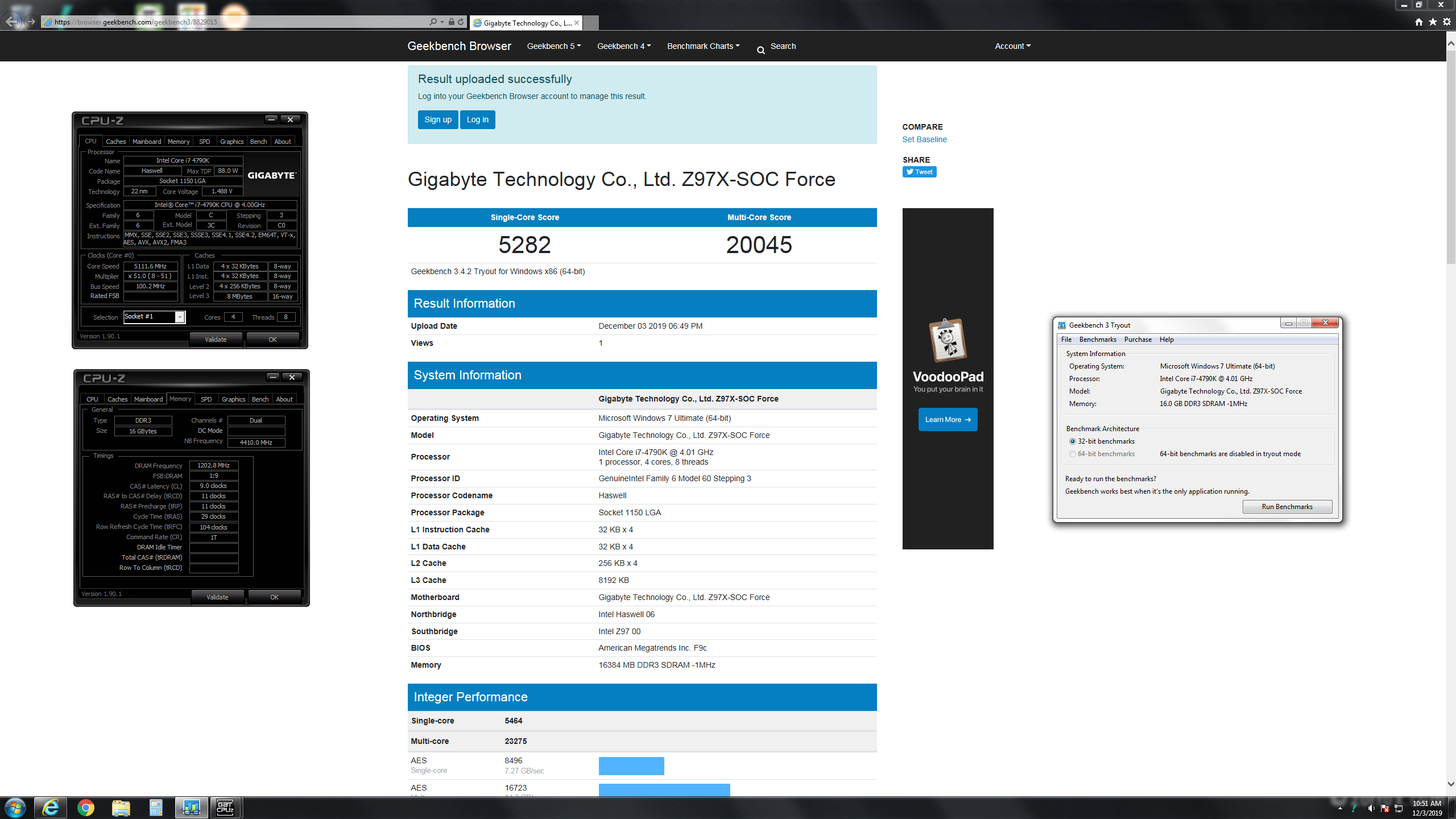
Task: Click the Twitter Tweet share button
Action: tap(919, 172)
